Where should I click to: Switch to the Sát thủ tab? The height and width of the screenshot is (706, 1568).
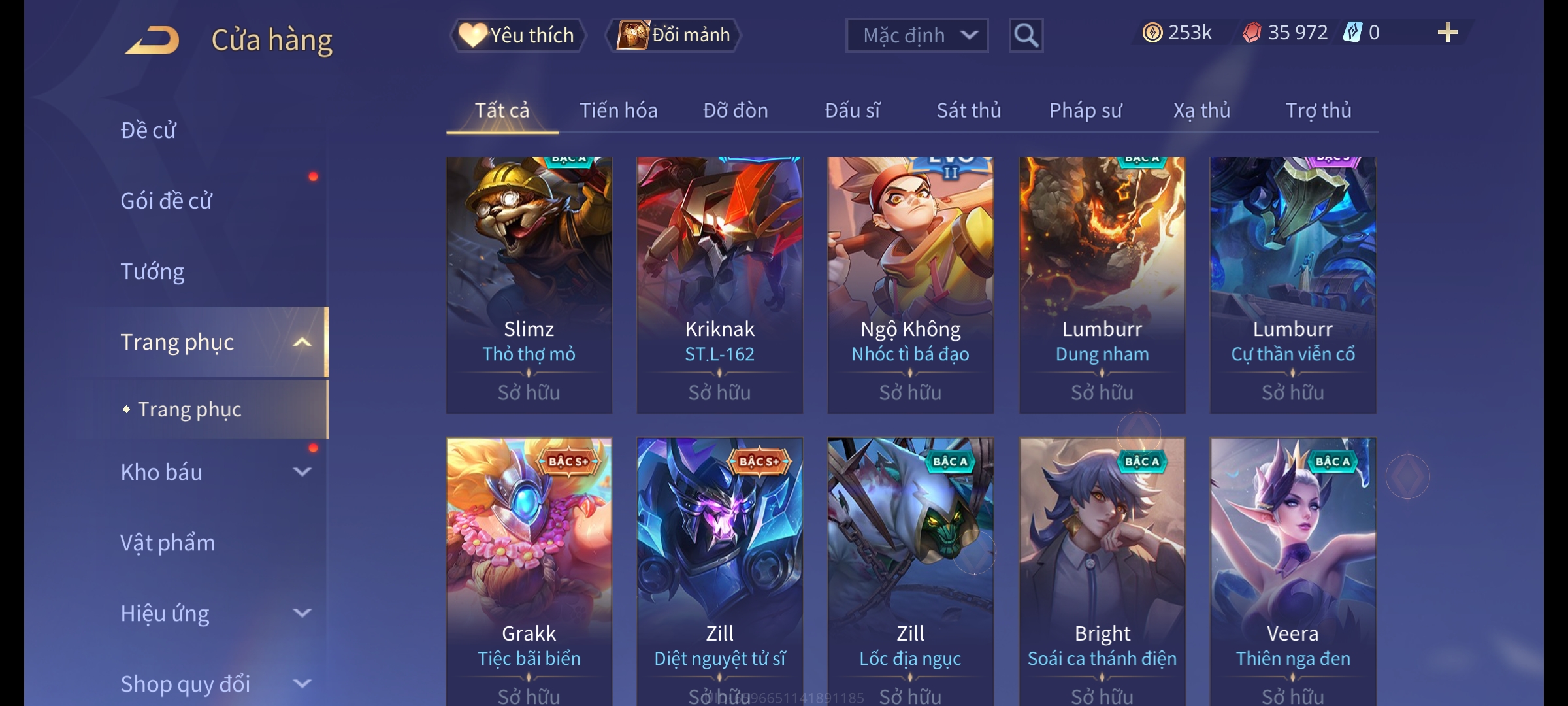point(969,110)
